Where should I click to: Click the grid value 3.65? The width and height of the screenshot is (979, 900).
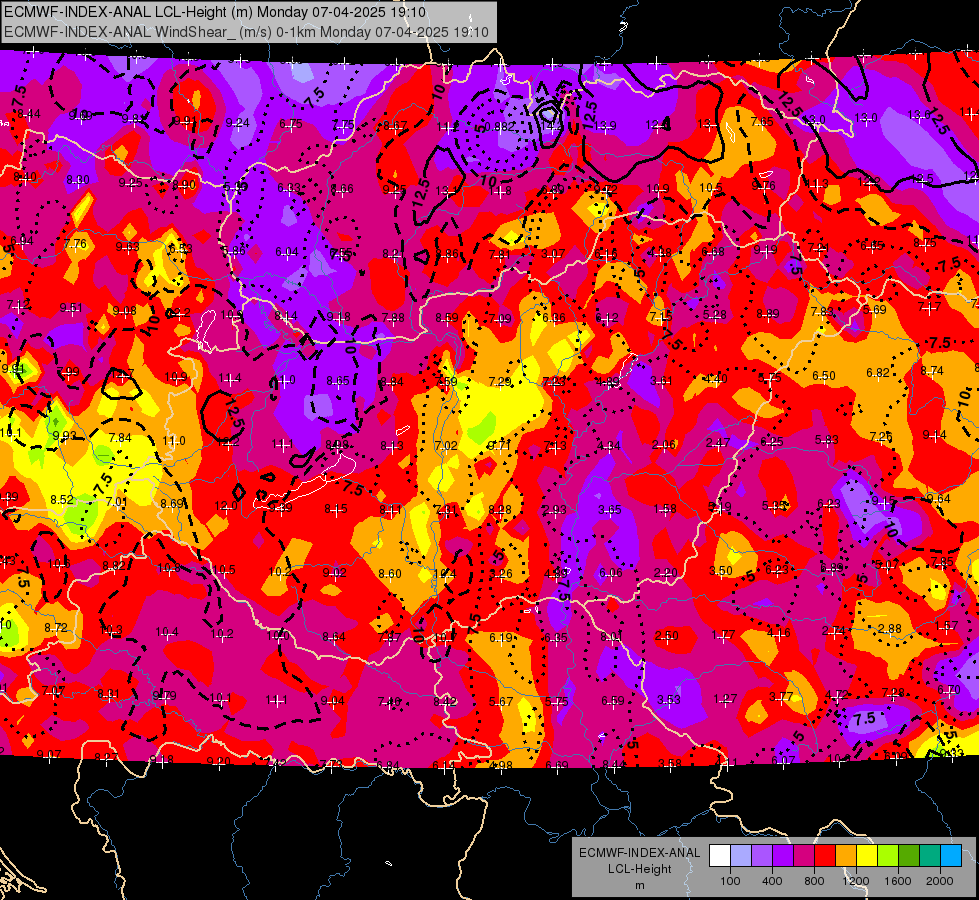coord(609,510)
